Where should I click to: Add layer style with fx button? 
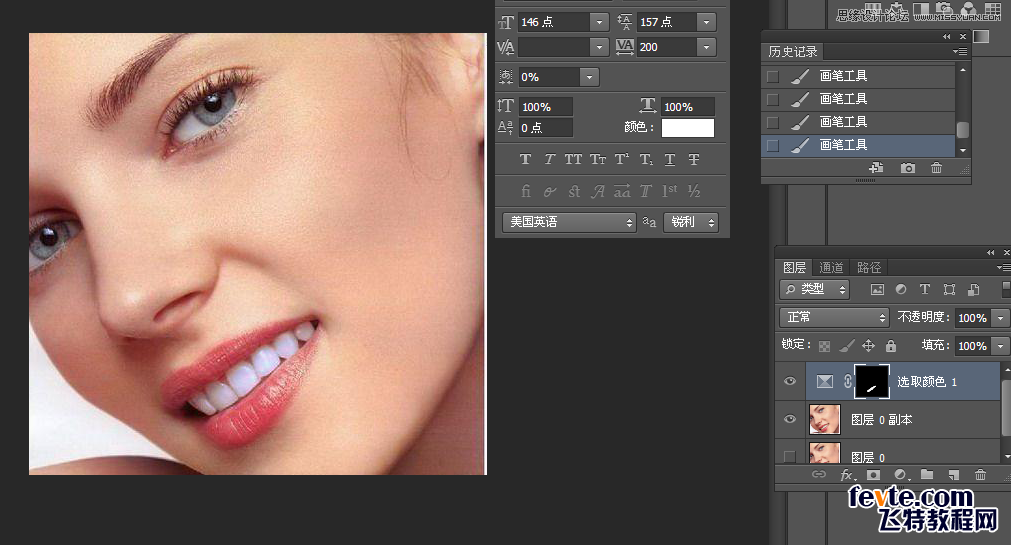point(847,475)
